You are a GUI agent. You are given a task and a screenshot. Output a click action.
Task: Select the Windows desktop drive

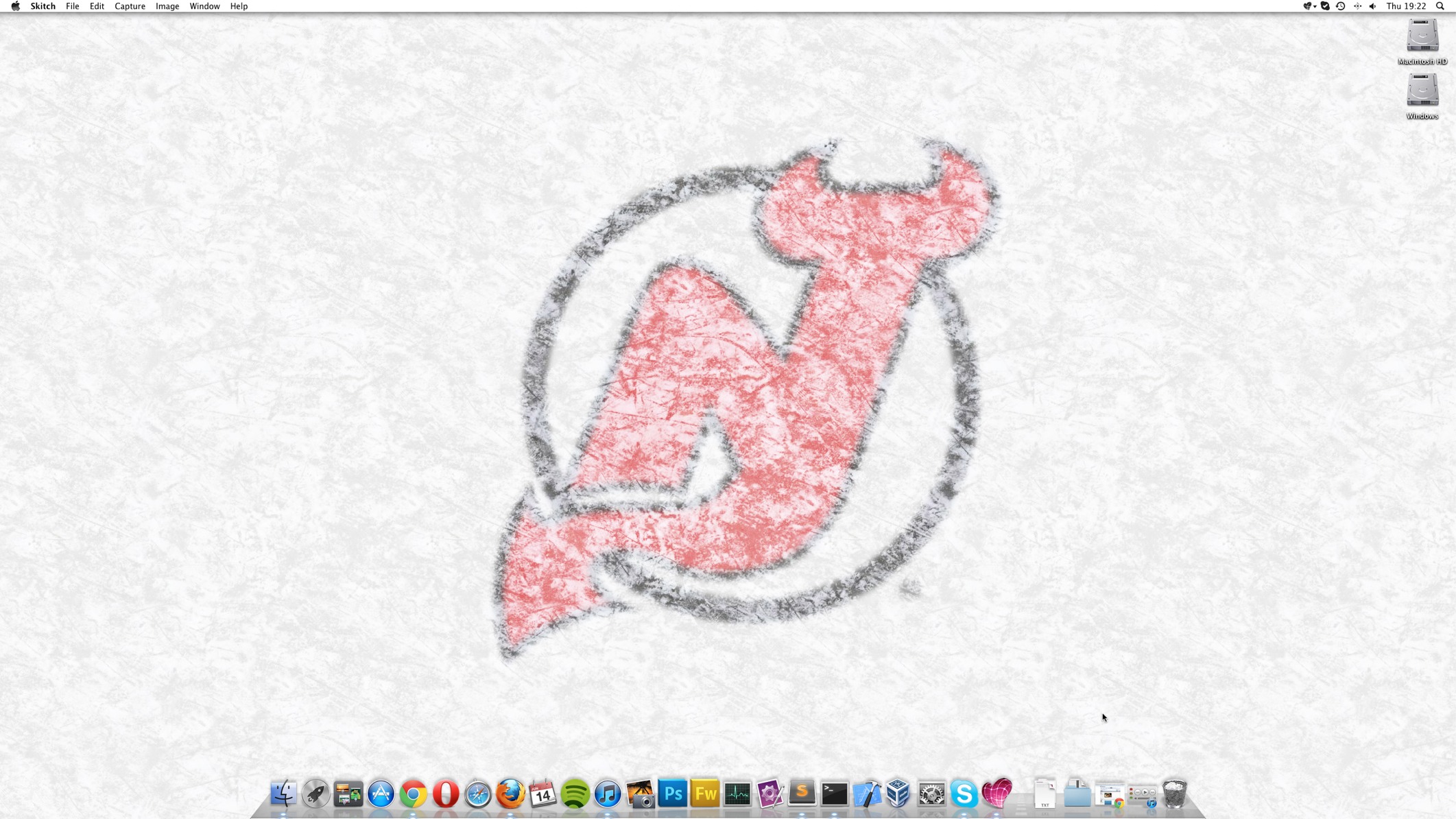point(1422,97)
